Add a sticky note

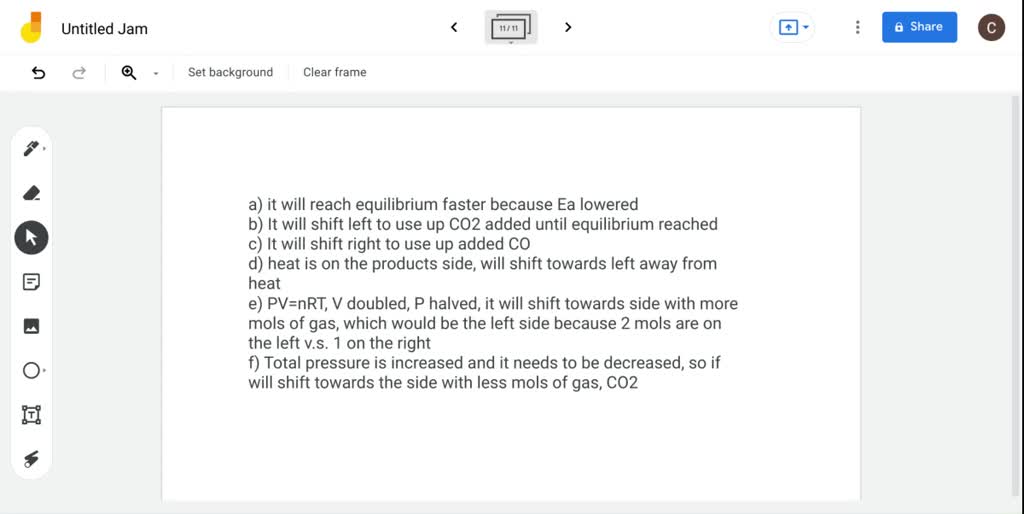pos(31,282)
